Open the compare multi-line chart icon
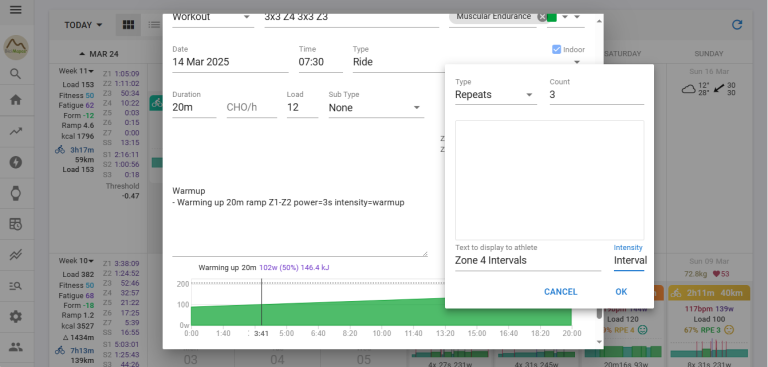Viewport: 768px width, 367px height. [x=16, y=255]
